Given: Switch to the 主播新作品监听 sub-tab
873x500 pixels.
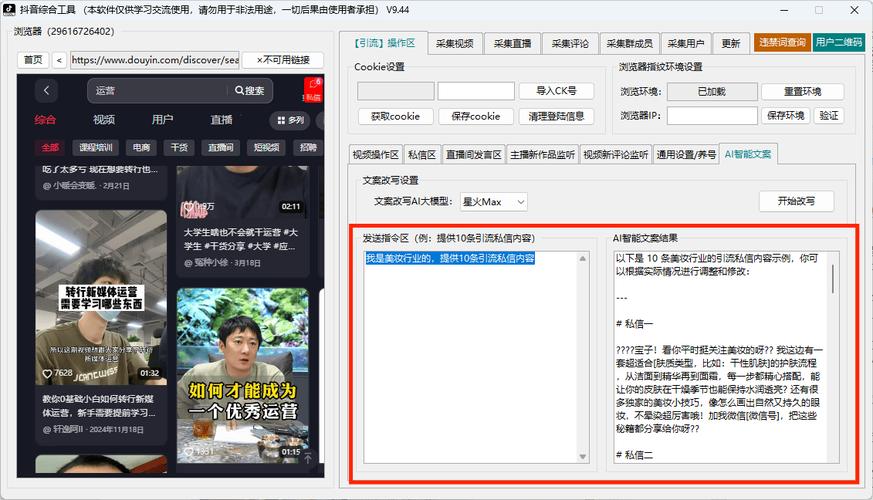Looking at the screenshot, I should 542,155.
